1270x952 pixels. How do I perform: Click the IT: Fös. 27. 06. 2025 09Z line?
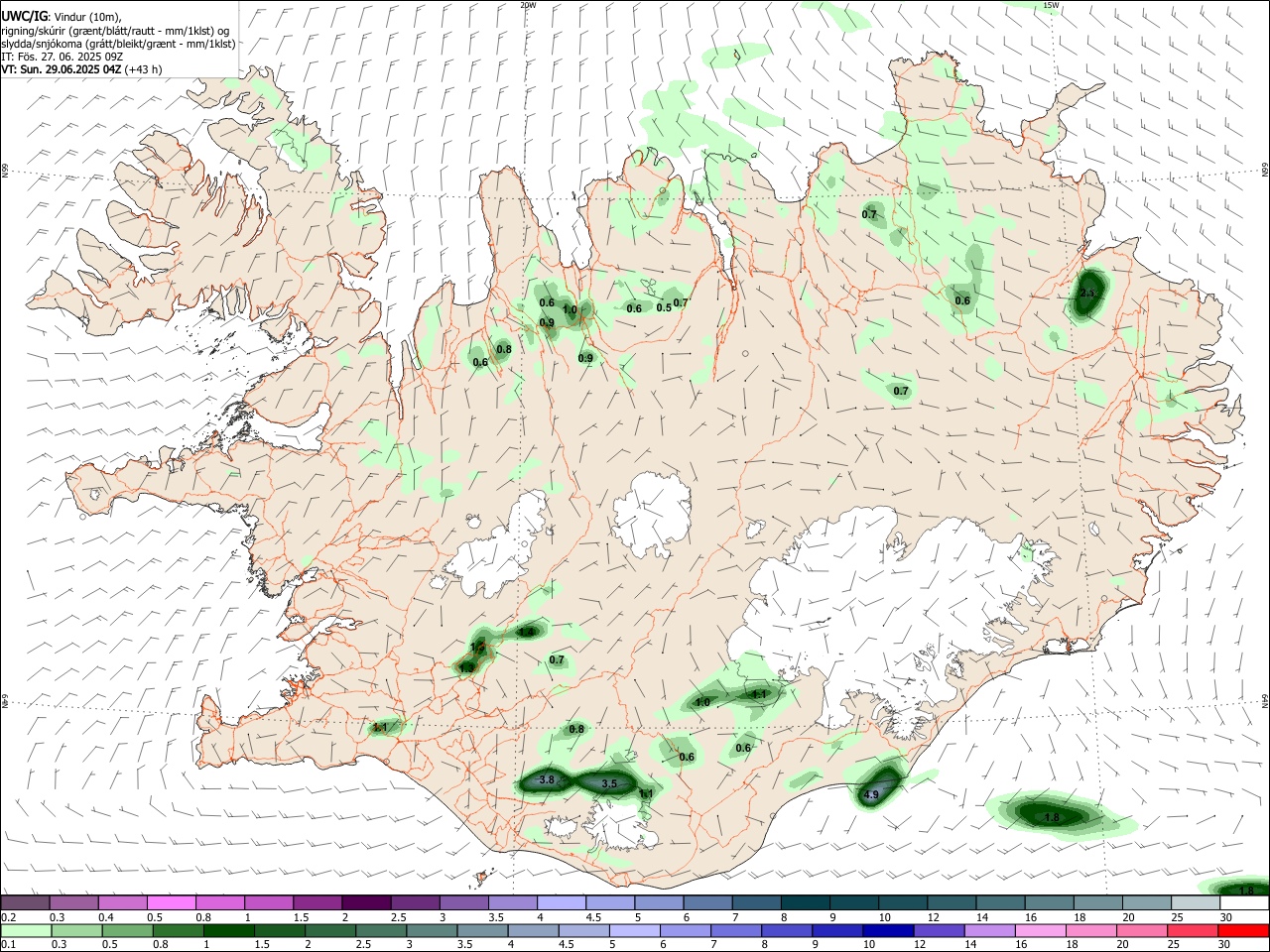pyautogui.click(x=62, y=57)
